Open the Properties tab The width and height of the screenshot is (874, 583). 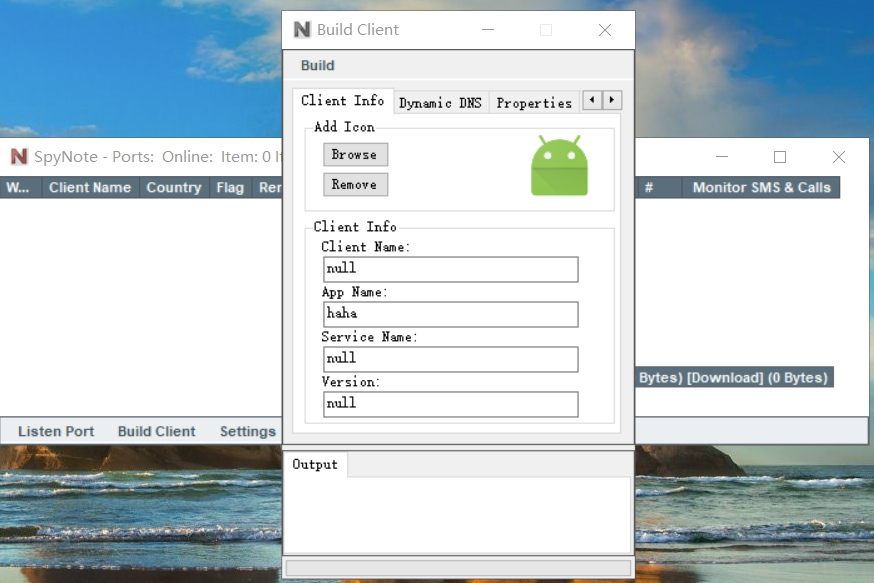click(534, 103)
